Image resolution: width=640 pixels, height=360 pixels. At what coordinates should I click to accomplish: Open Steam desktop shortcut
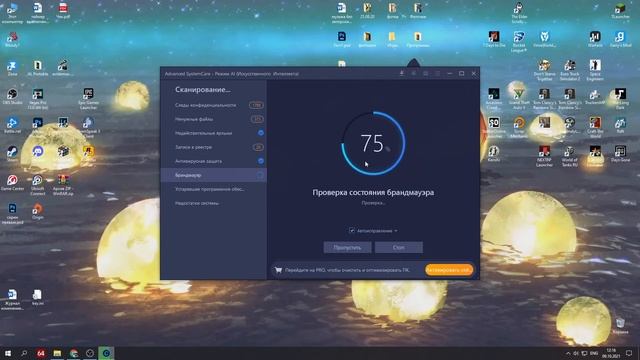(x=12, y=154)
